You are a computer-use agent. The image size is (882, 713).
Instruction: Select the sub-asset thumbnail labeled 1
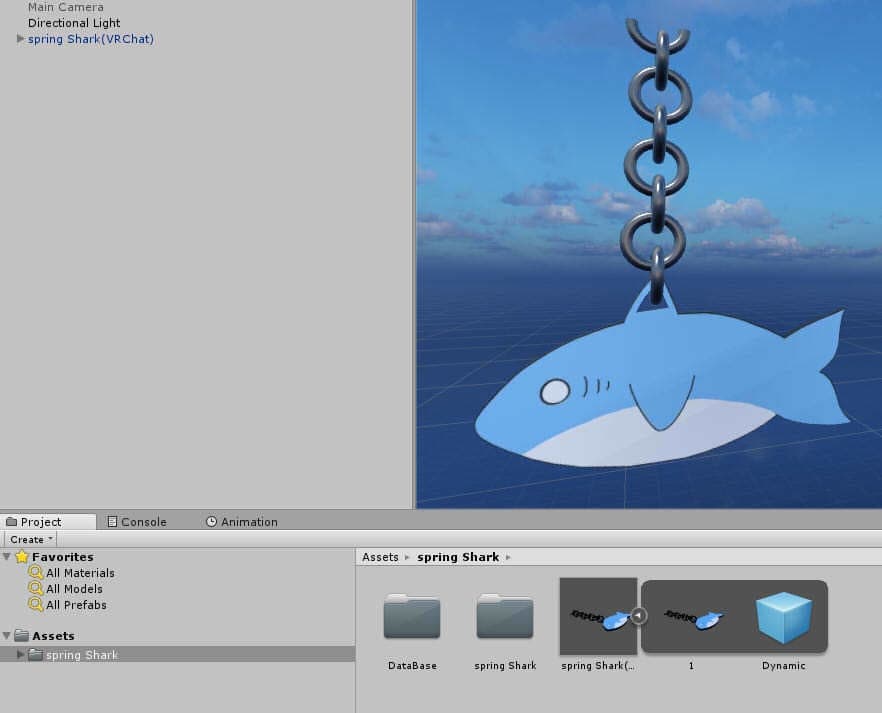pyautogui.click(x=691, y=619)
